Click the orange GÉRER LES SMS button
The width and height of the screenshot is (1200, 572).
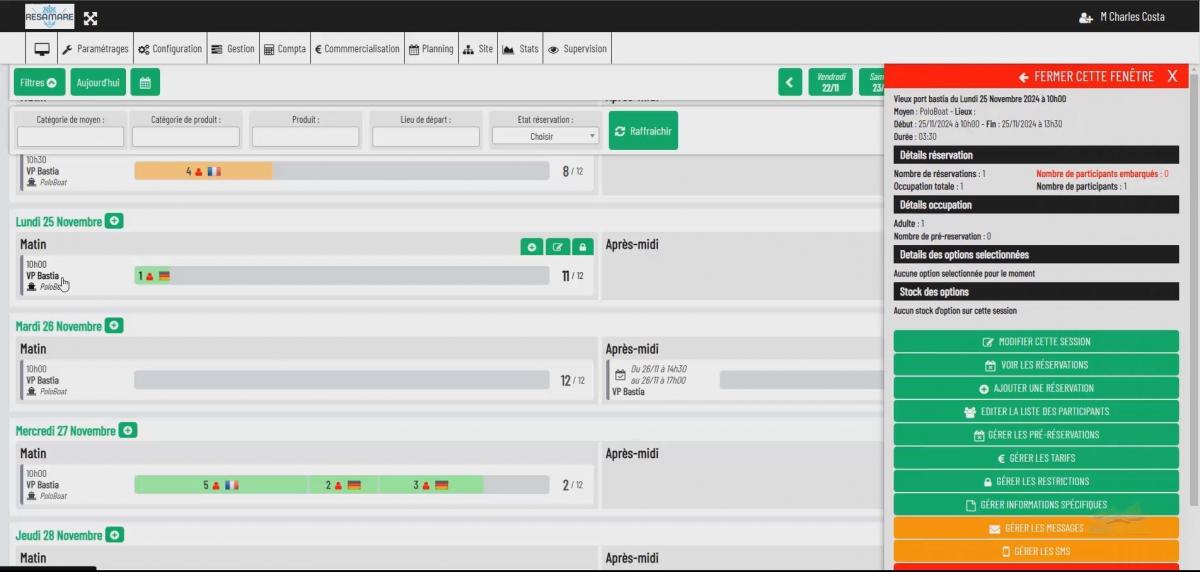[1036, 551]
